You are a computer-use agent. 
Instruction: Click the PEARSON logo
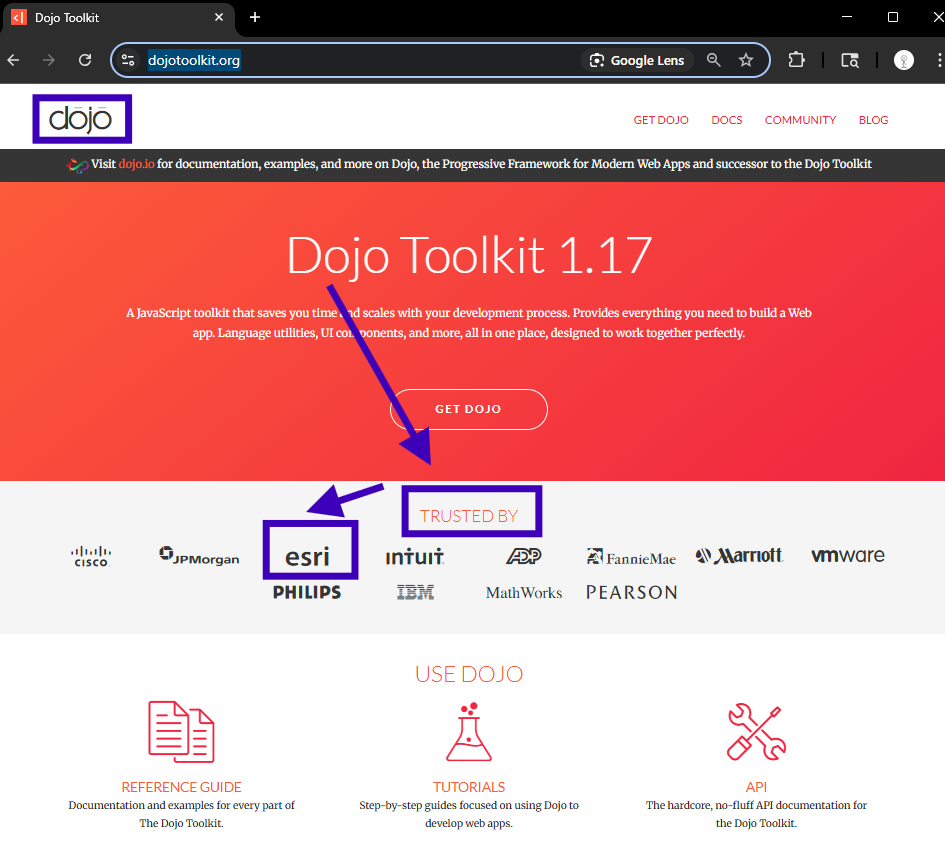coord(632,592)
